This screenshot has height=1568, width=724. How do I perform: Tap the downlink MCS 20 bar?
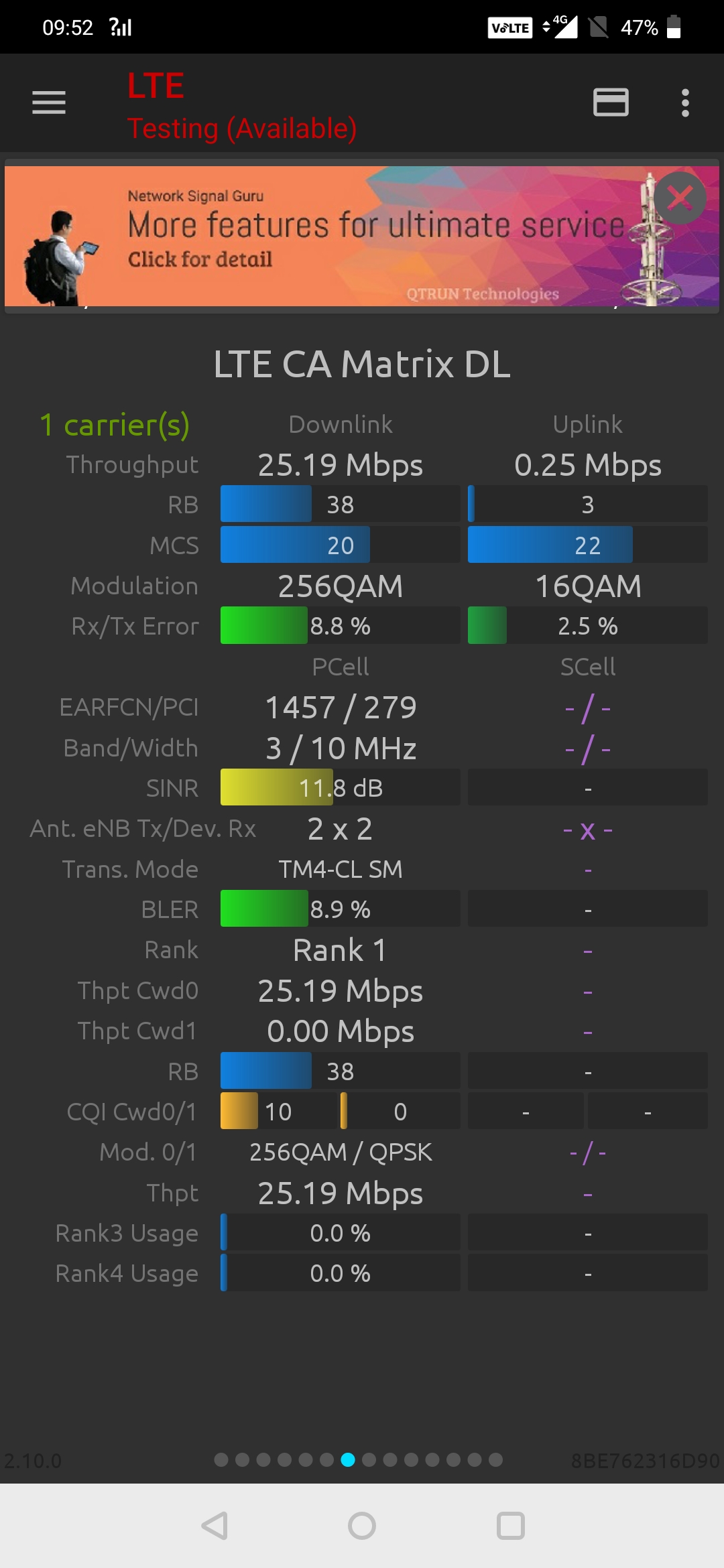(x=340, y=545)
